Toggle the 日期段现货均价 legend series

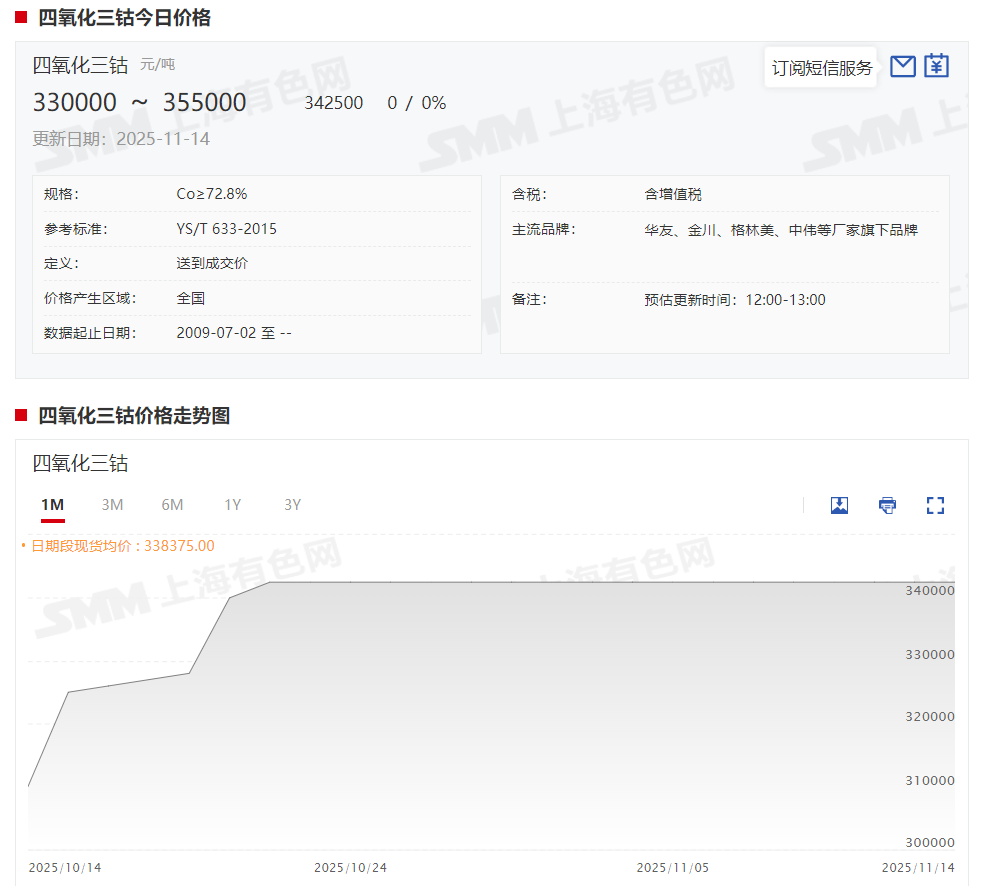pos(118,546)
